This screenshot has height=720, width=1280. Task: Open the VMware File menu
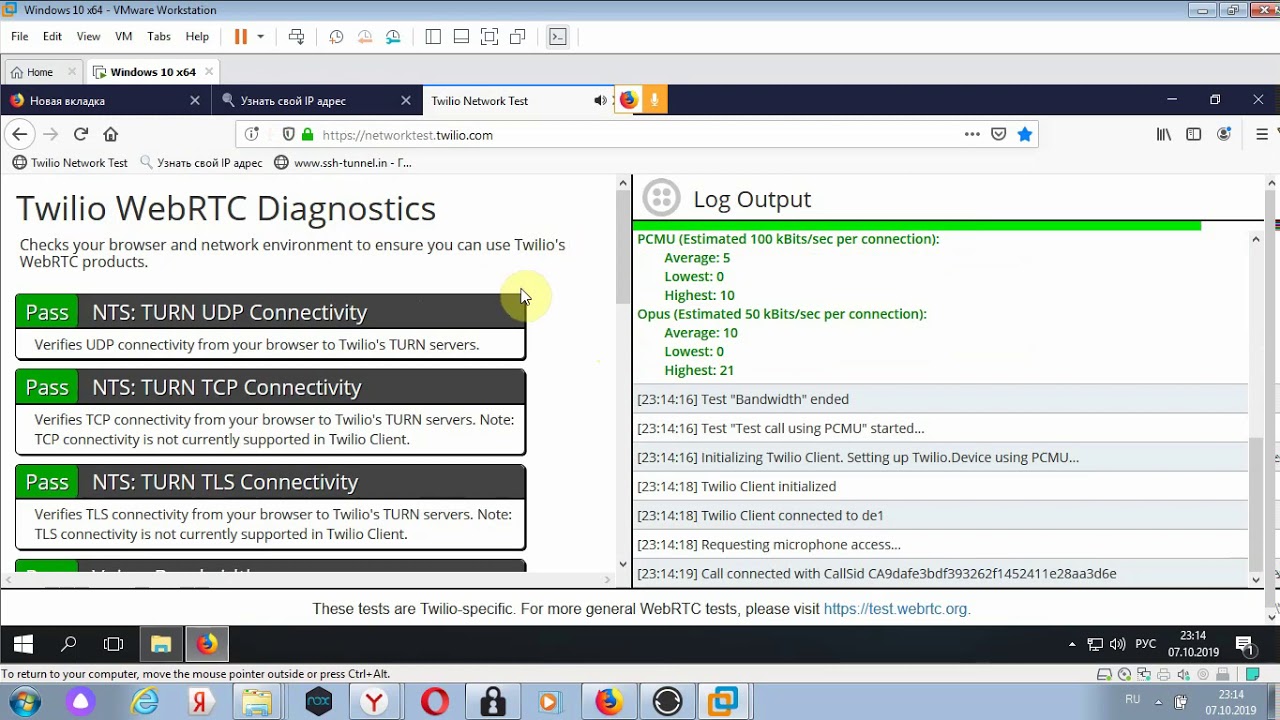(20, 36)
